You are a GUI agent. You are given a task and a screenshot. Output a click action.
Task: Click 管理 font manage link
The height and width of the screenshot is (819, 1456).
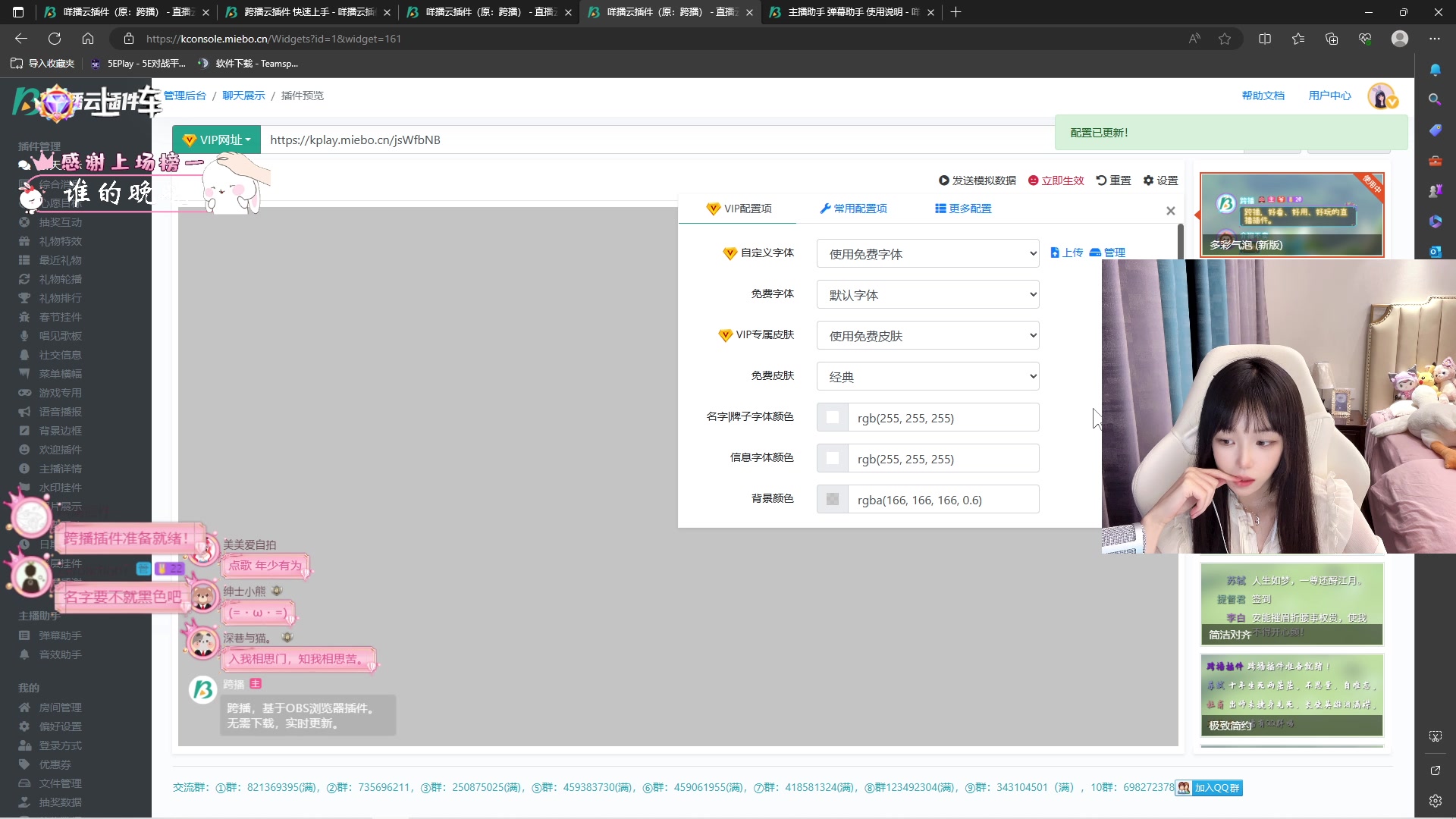point(1108,253)
